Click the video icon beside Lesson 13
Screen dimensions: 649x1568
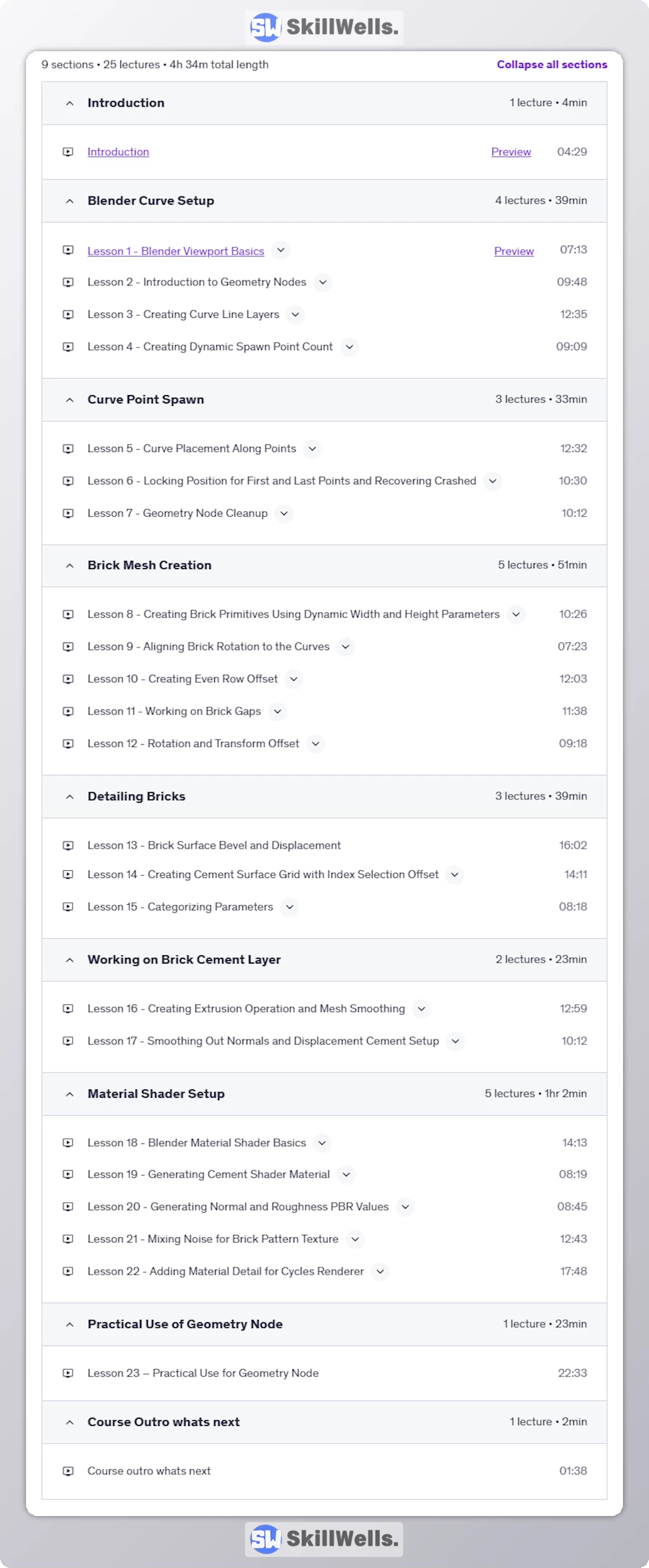(68, 845)
